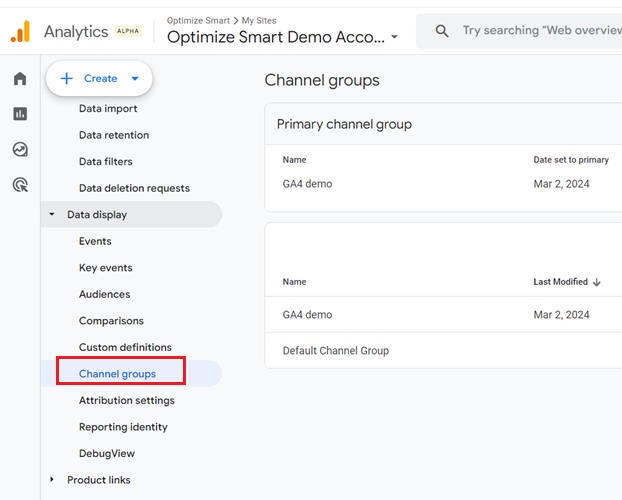Click Date set to primary column header
Image resolution: width=622 pixels, height=500 pixels.
pyautogui.click(x=571, y=160)
